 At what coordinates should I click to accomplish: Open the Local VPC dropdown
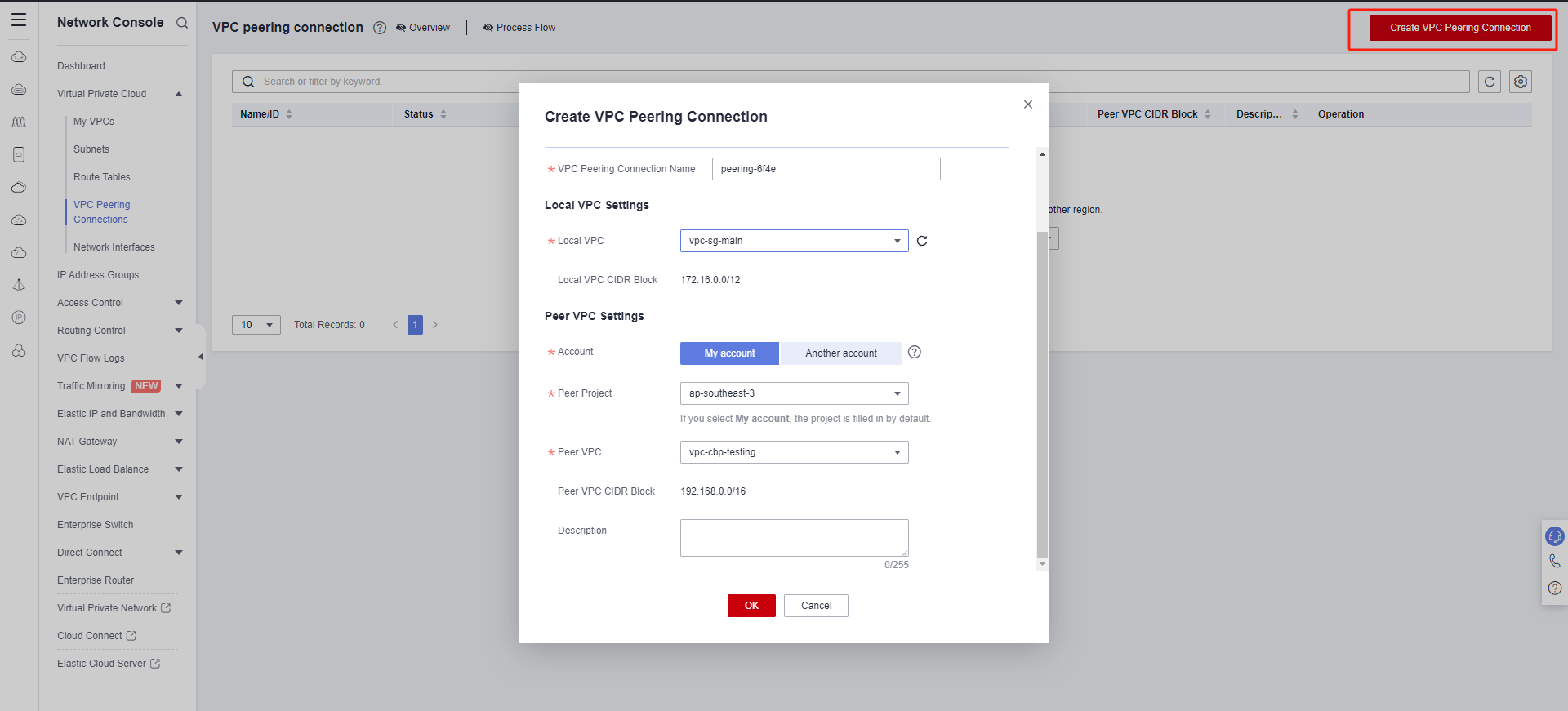click(x=794, y=241)
